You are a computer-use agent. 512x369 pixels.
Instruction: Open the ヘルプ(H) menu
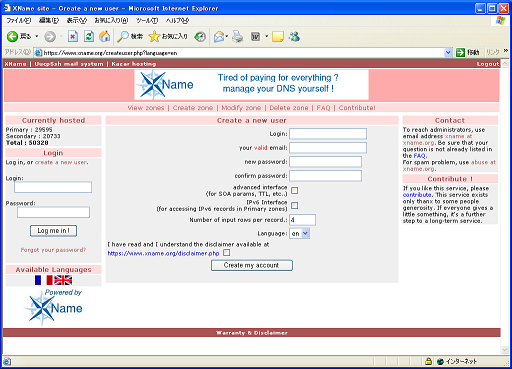click(x=177, y=21)
